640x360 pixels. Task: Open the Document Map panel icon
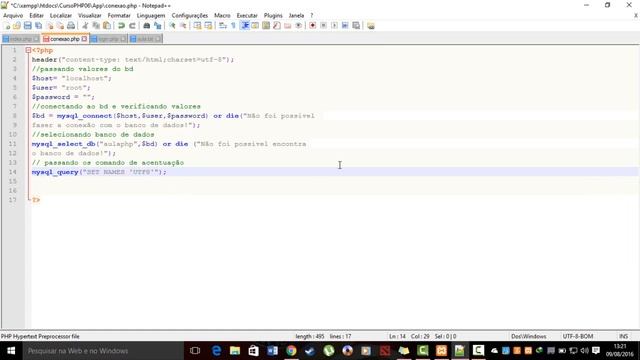pyautogui.click(x=266, y=26)
